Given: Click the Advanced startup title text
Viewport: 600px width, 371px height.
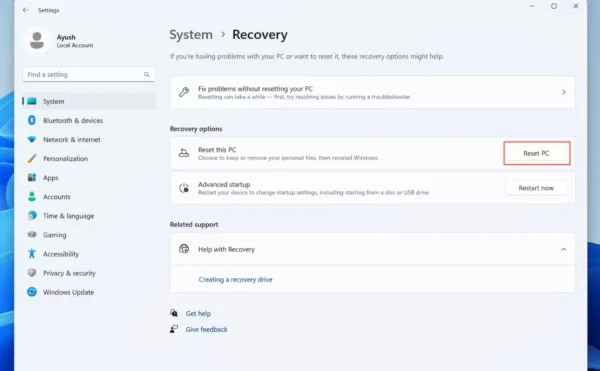Looking at the screenshot, I should click(x=224, y=184).
